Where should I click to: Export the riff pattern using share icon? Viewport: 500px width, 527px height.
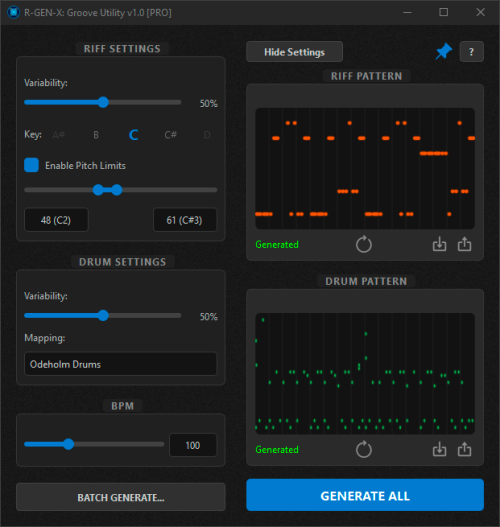[x=464, y=244]
